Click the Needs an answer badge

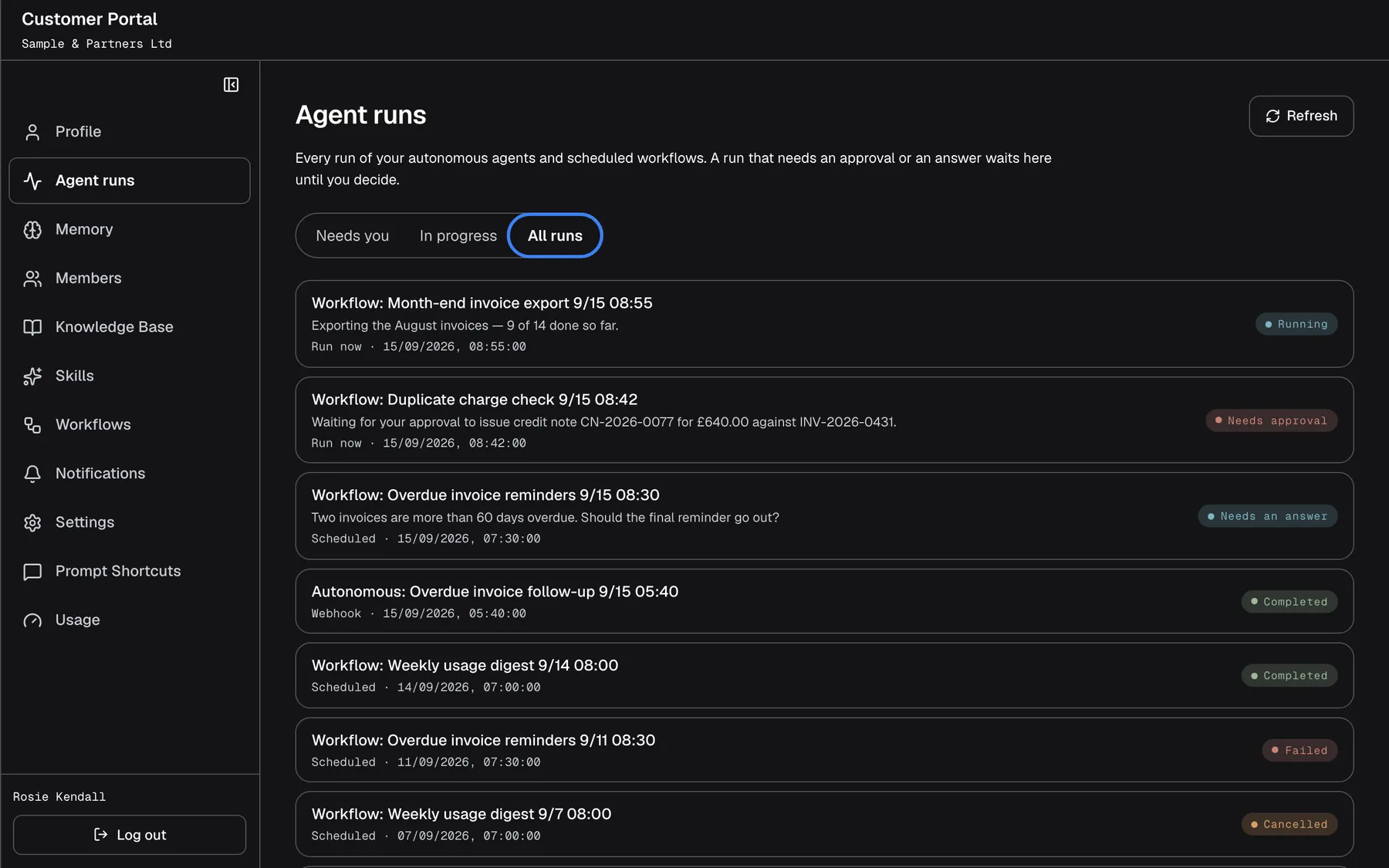click(1268, 516)
